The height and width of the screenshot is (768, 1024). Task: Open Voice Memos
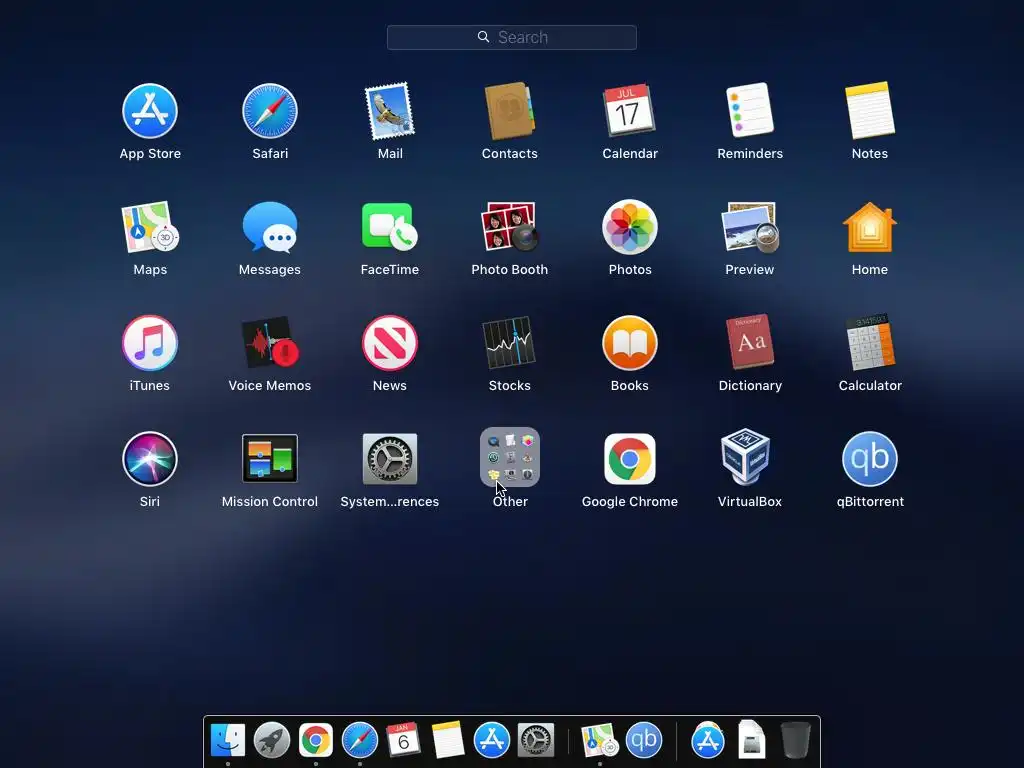(270, 343)
